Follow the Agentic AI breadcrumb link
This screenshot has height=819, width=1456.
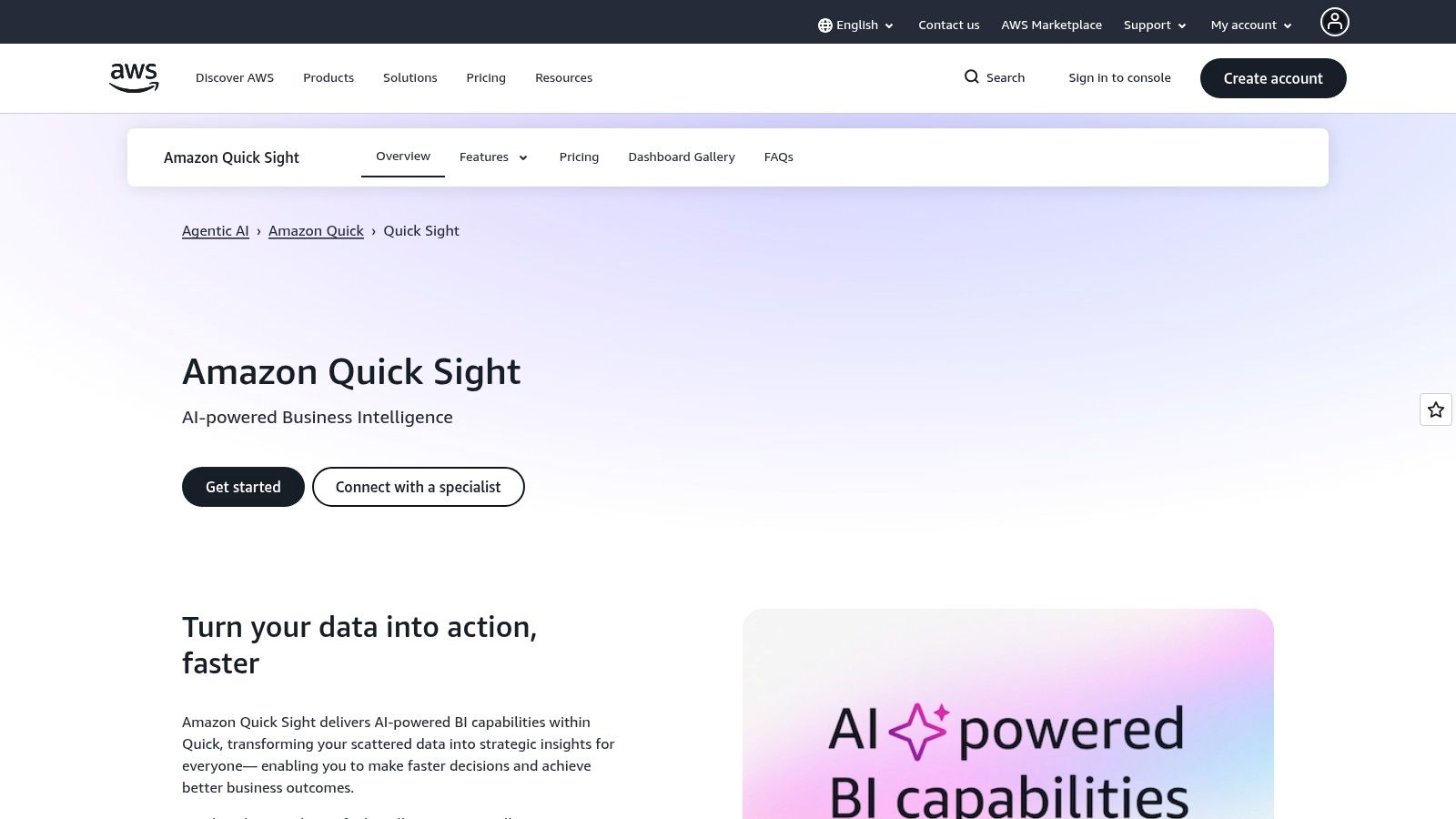pyautogui.click(x=215, y=230)
